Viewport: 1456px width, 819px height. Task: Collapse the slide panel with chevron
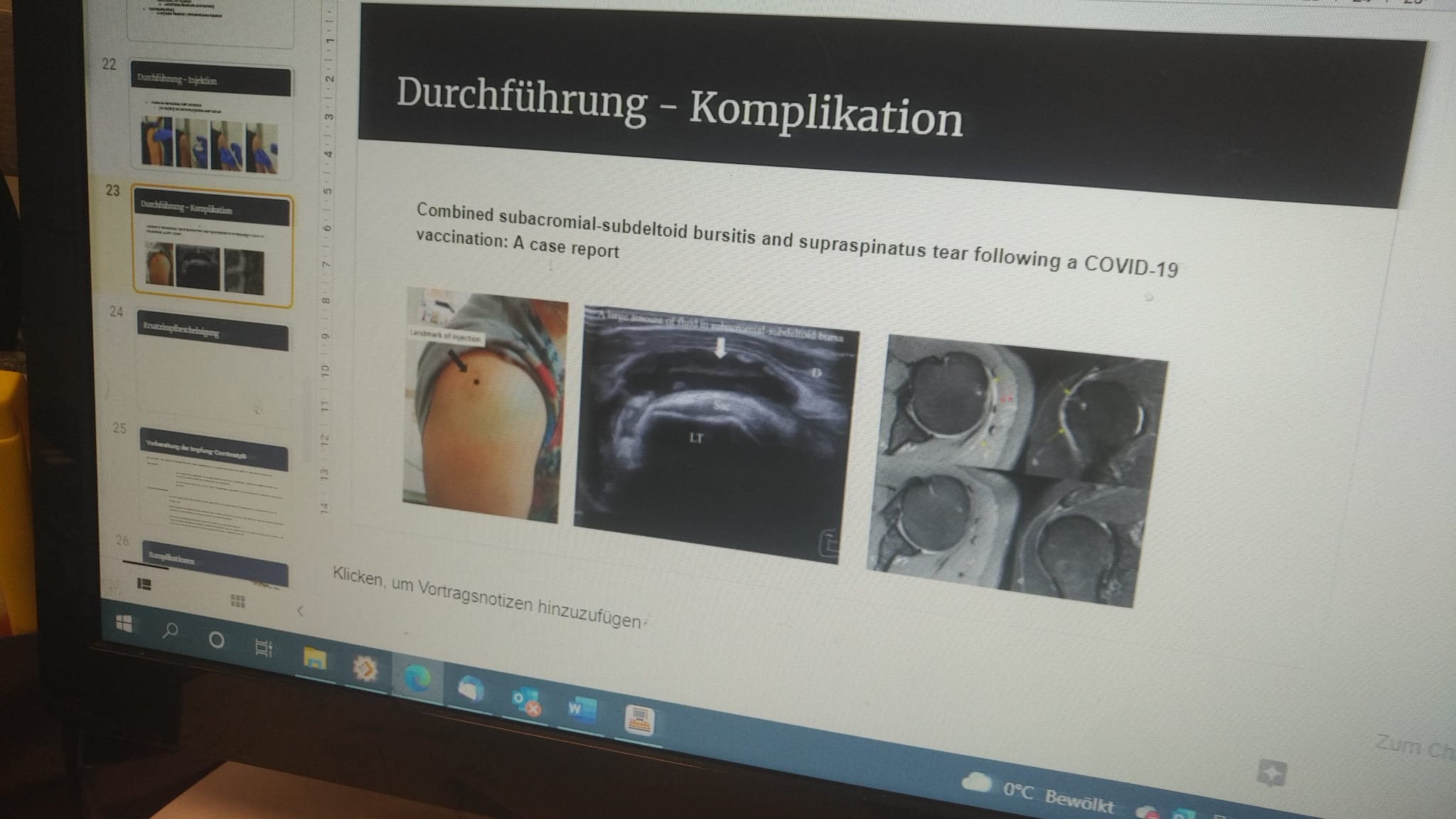click(x=300, y=611)
